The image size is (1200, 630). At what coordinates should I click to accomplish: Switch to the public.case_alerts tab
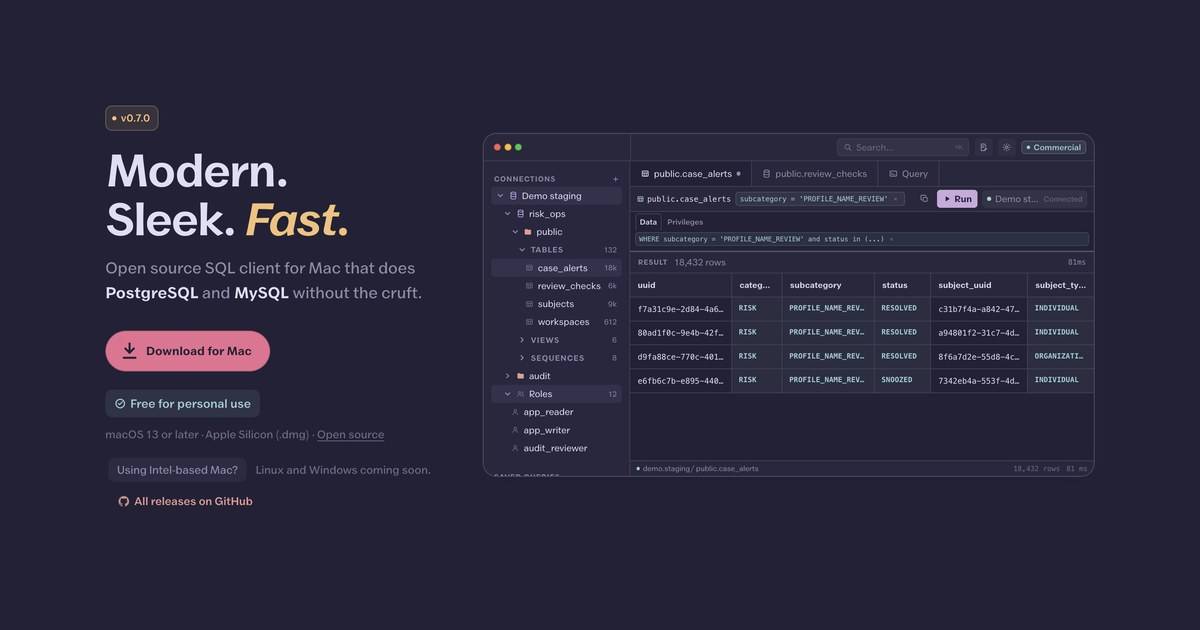pos(691,174)
